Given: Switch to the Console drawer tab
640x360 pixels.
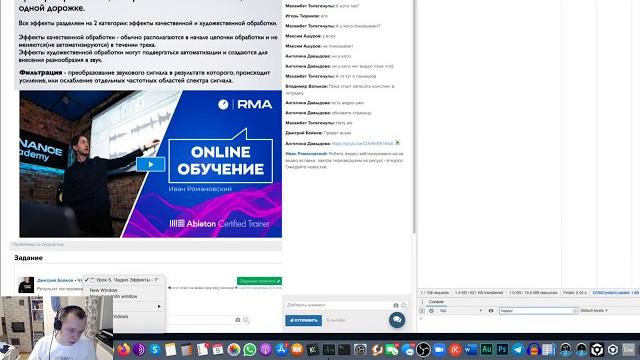Looking at the screenshot, I should click(436, 302).
